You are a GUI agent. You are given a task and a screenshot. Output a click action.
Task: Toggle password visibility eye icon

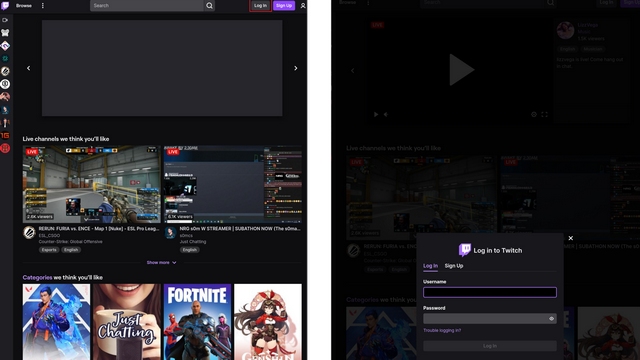pos(551,319)
